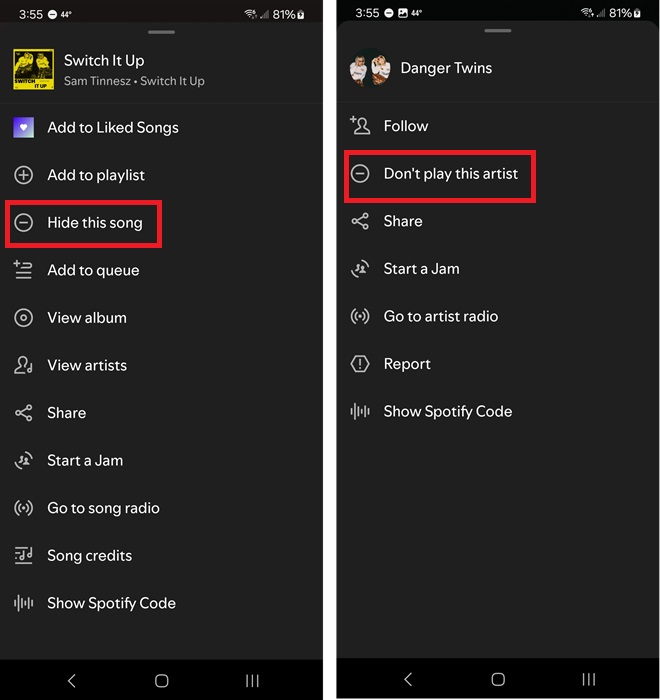Tap the Danger Twins artist name
Image resolution: width=660 pixels, height=700 pixels.
click(446, 68)
